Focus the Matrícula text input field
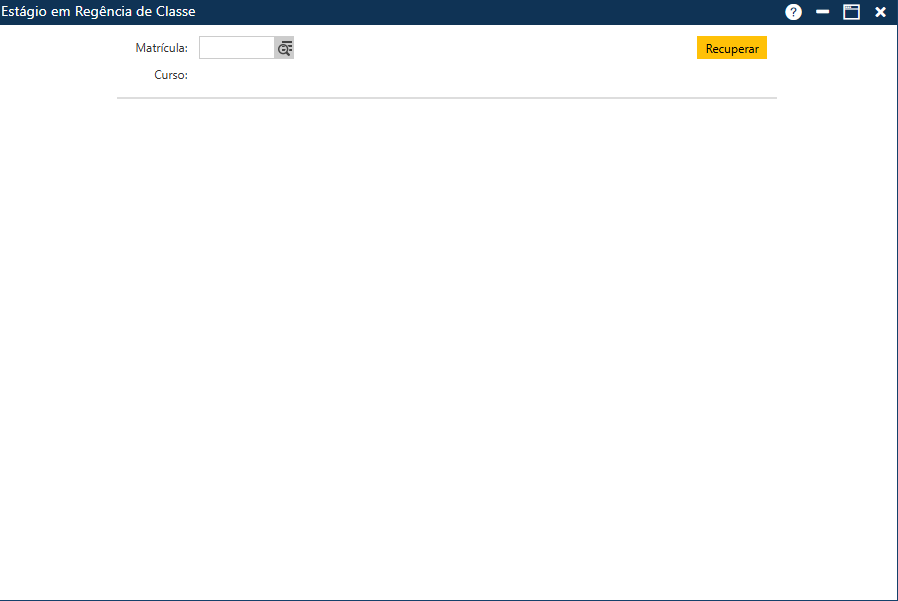 coord(237,48)
